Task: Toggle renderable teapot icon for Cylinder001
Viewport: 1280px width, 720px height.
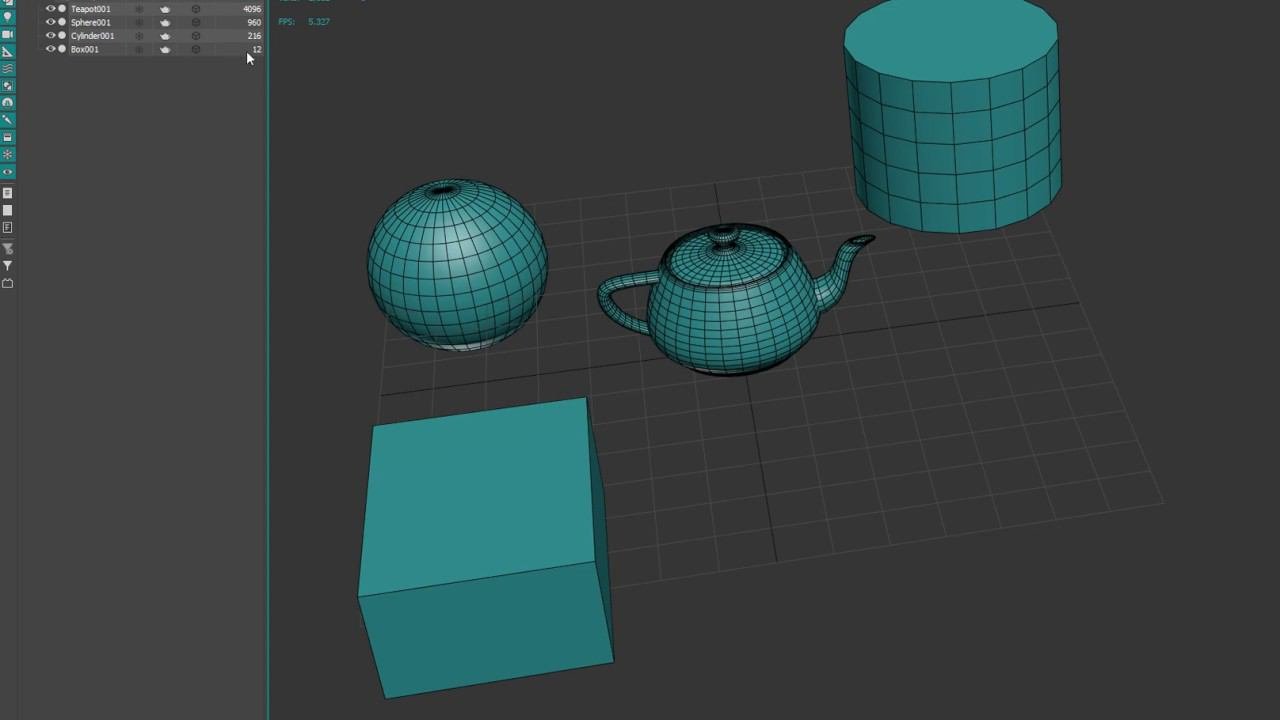Action: [165, 36]
